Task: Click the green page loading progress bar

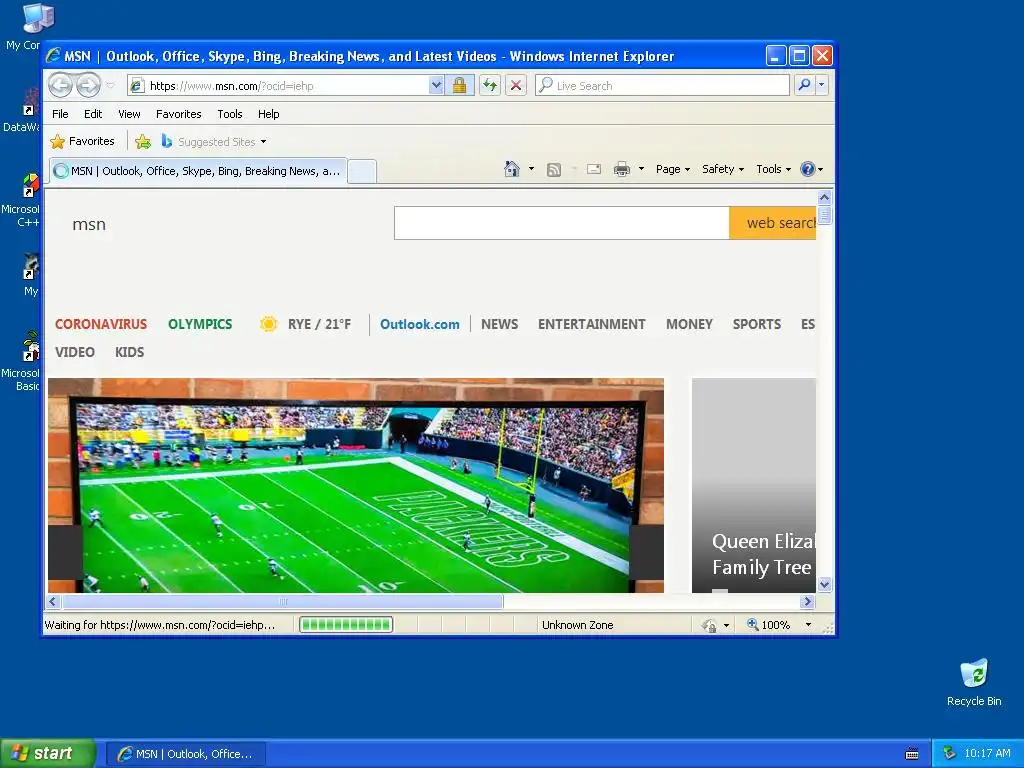Action: click(x=346, y=625)
